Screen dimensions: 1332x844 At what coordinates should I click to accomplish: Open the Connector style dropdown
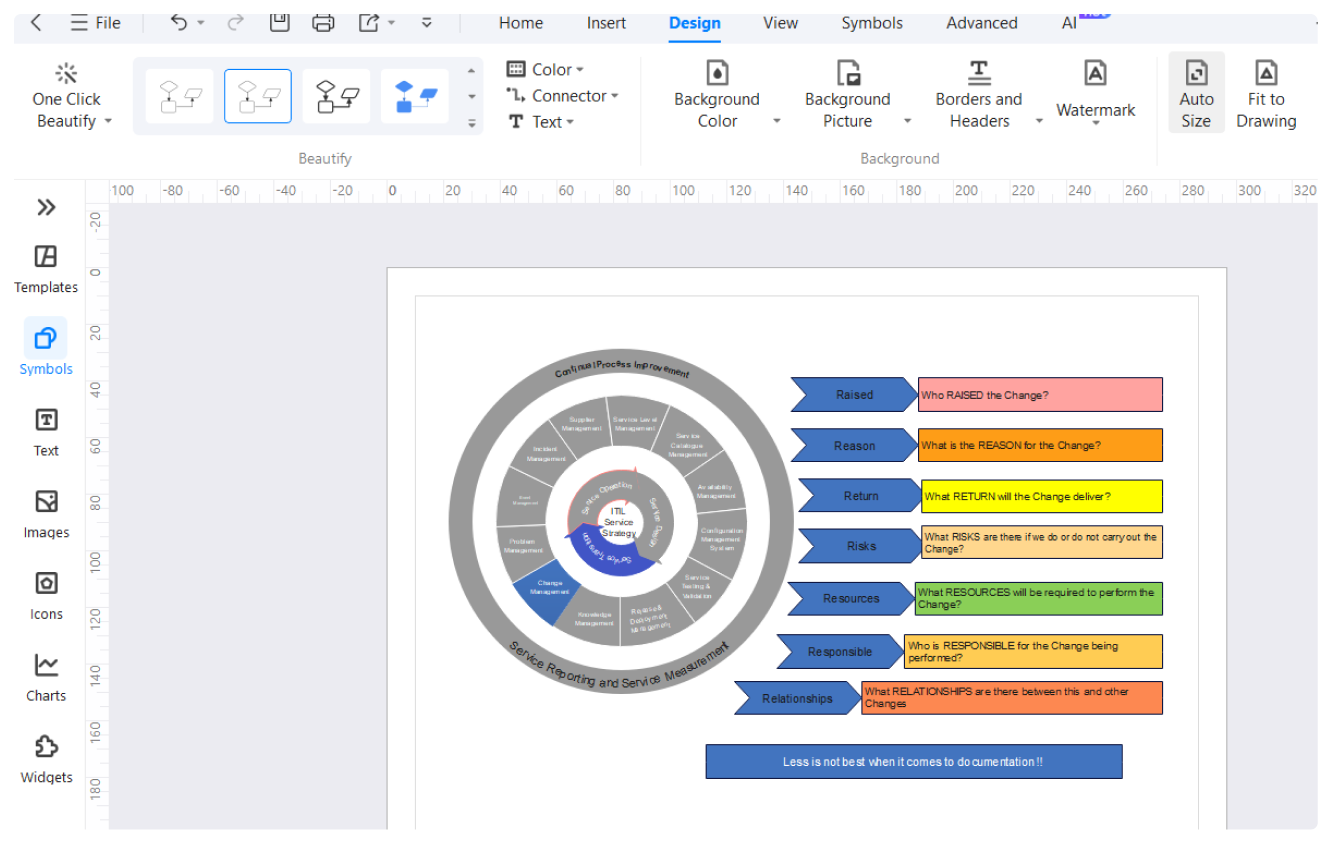click(562, 96)
